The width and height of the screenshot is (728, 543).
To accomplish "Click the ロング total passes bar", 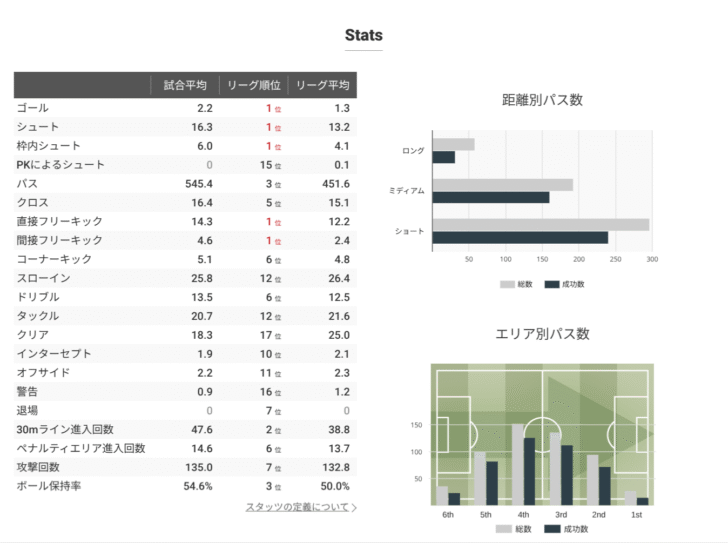I will tap(454, 144).
